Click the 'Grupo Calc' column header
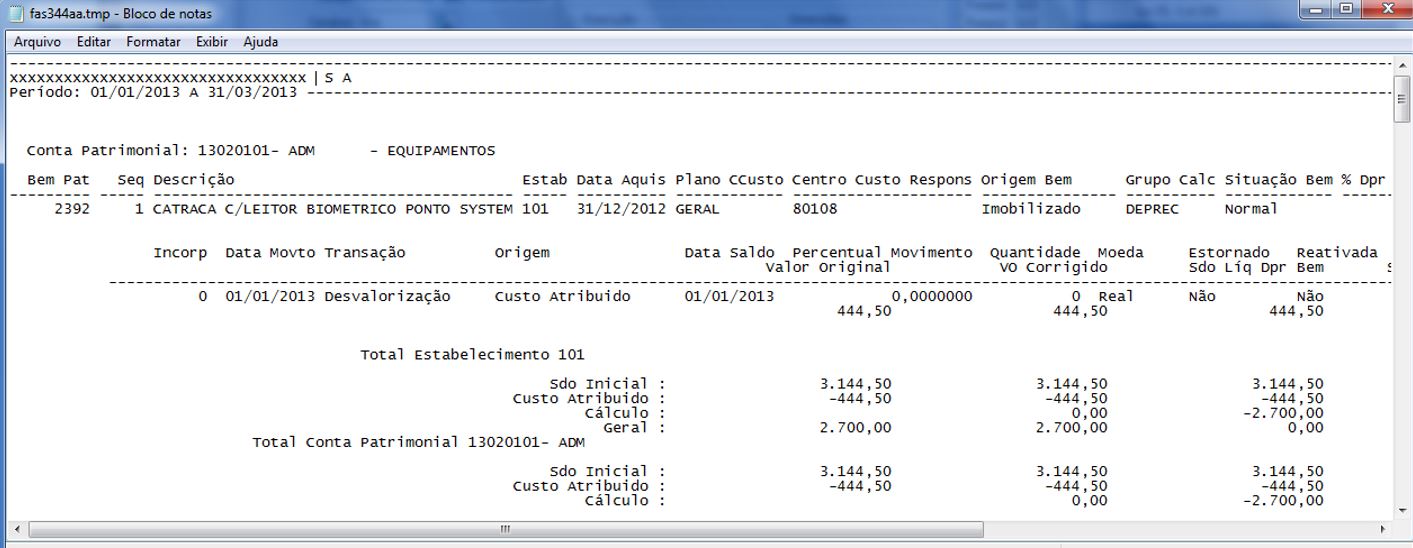The image size is (1413, 548). click(1170, 180)
